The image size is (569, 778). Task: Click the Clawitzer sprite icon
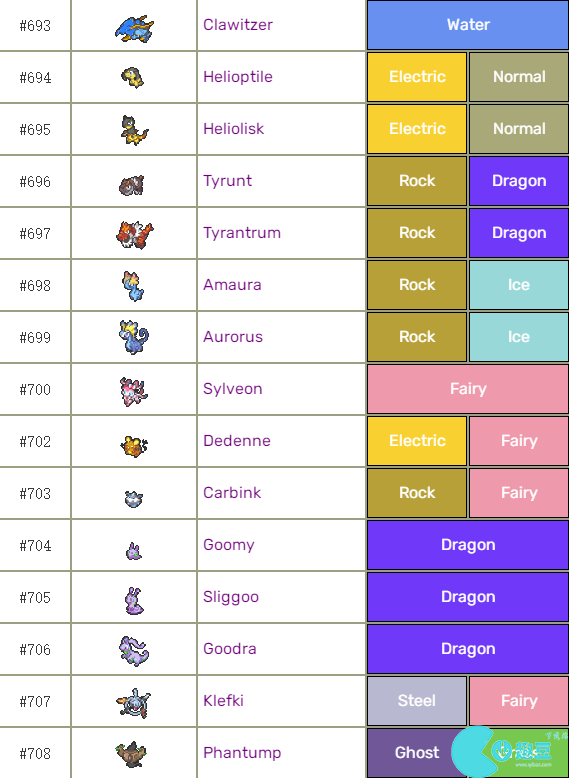pyautogui.click(x=134, y=28)
